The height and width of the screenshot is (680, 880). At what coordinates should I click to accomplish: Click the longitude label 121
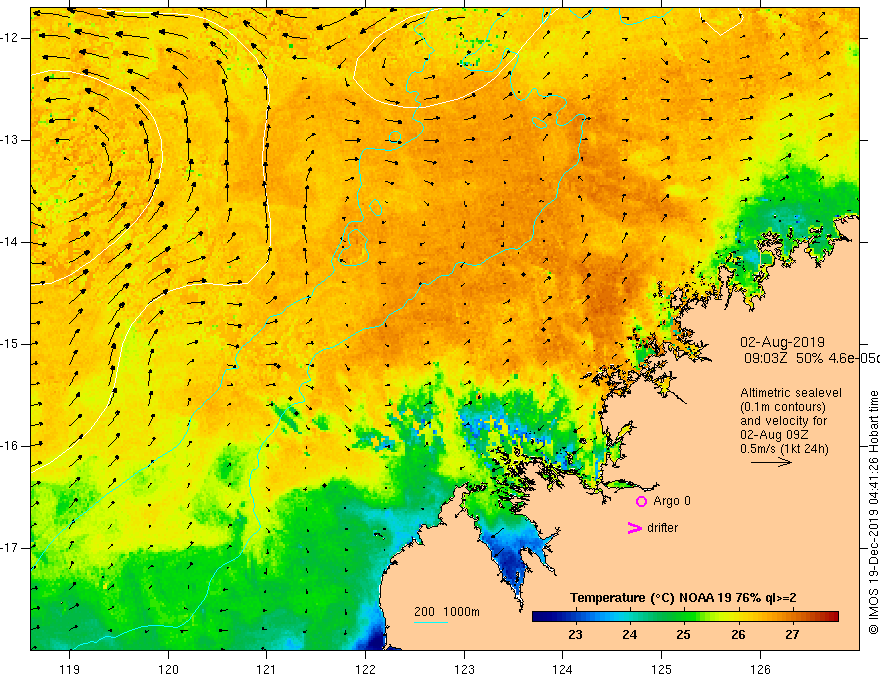pos(267,669)
